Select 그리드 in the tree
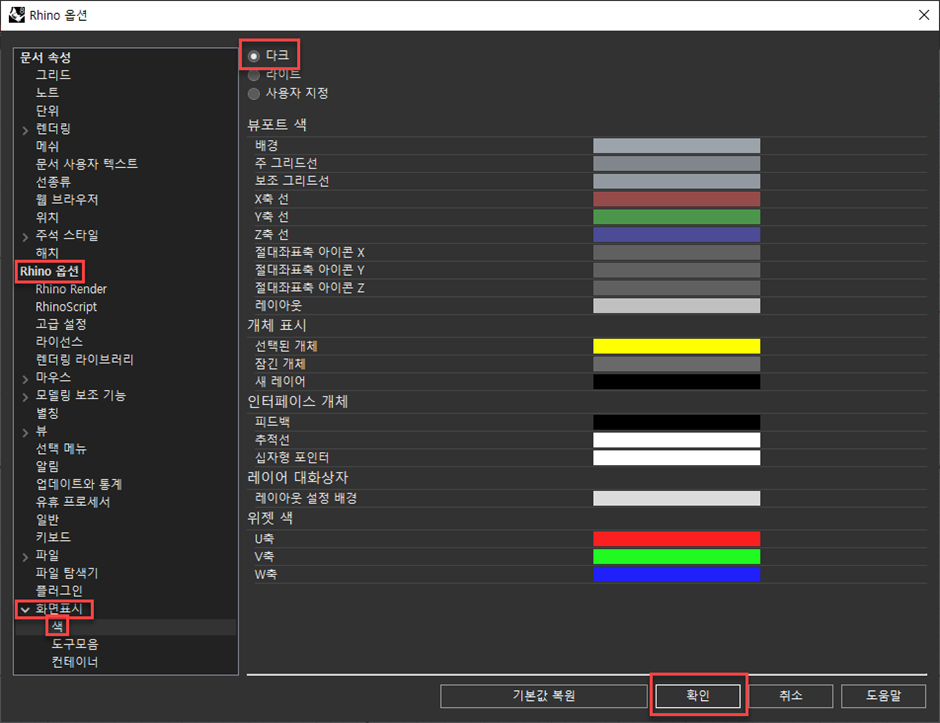Viewport: 940px width, 723px height. tap(53, 75)
